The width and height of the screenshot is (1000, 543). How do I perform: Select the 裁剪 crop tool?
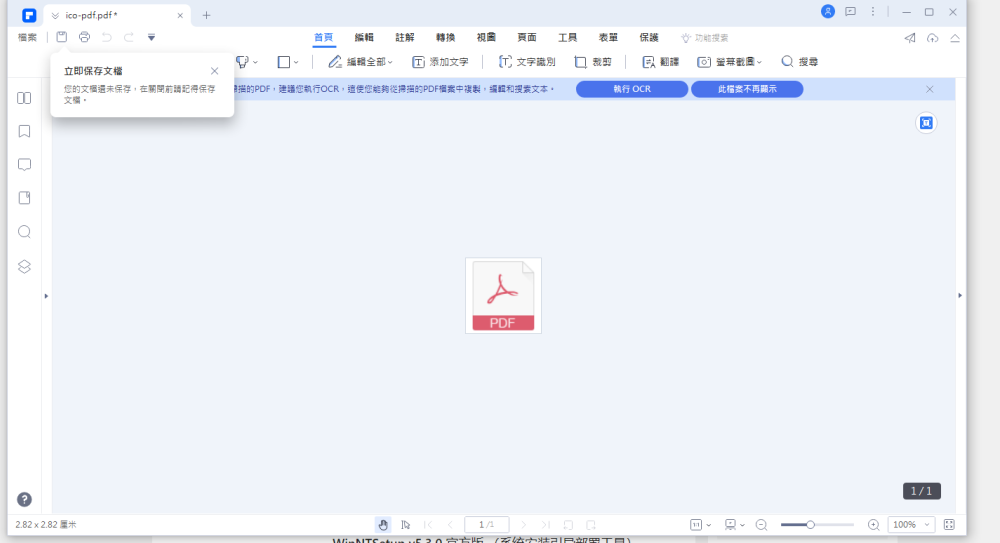click(593, 62)
